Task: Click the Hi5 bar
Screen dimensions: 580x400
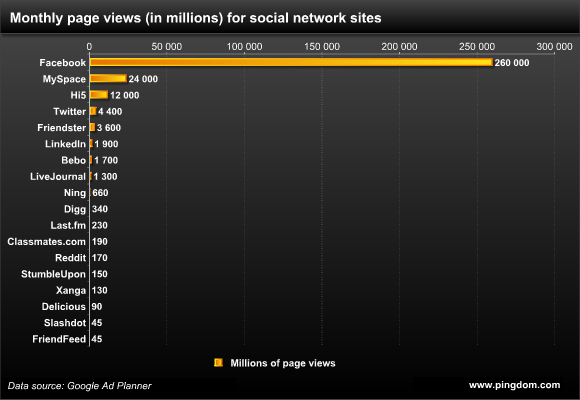Action: click(x=99, y=95)
